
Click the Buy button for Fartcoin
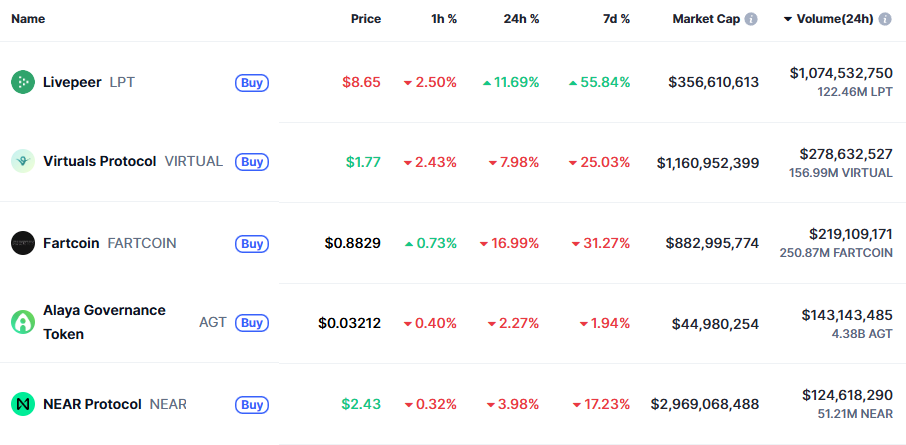(x=252, y=243)
